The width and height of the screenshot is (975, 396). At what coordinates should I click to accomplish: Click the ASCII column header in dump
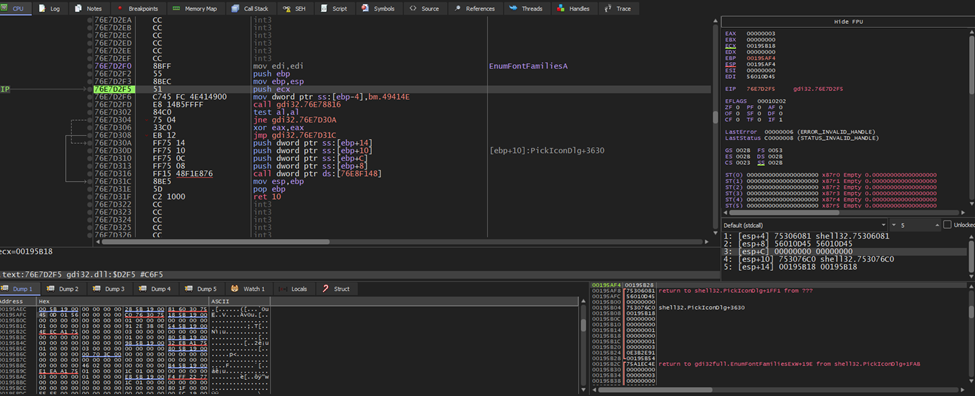click(x=240, y=301)
